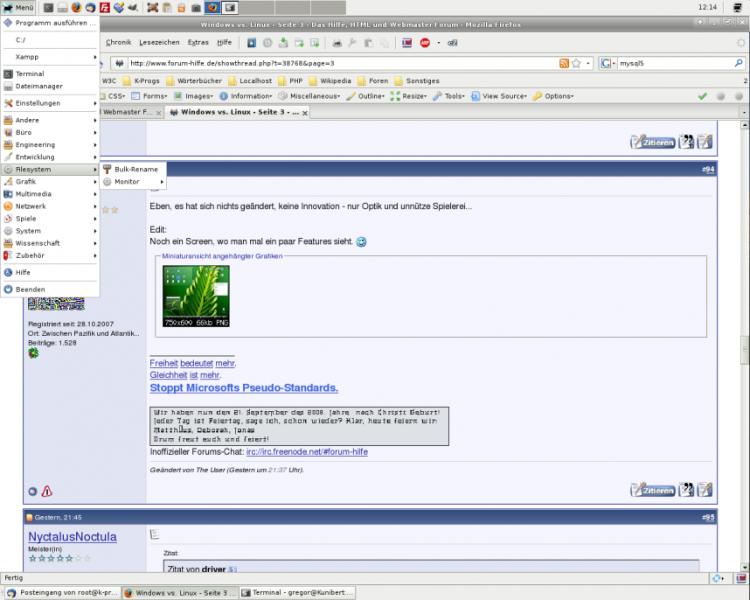Click the report post warning triangle icon

tap(47, 491)
